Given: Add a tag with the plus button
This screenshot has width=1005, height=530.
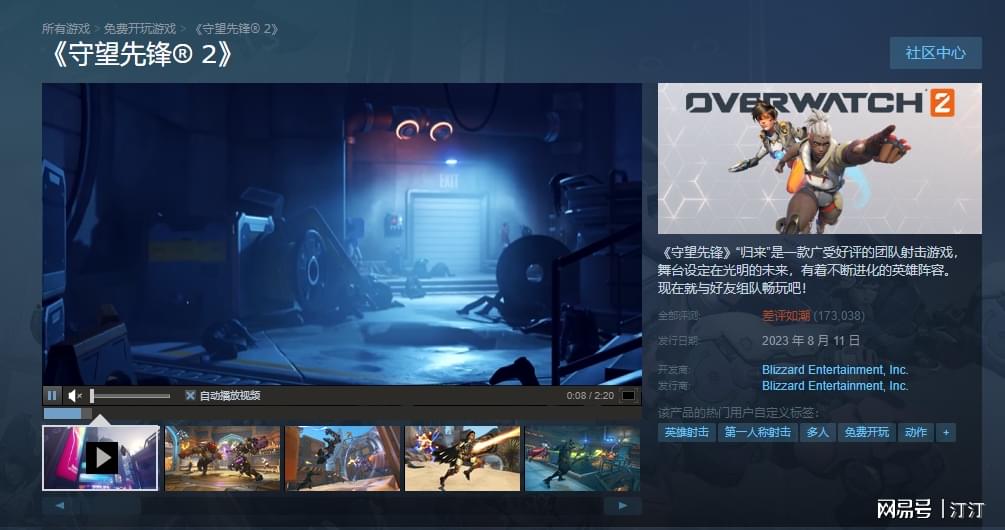Looking at the screenshot, I should click(946, 433).
